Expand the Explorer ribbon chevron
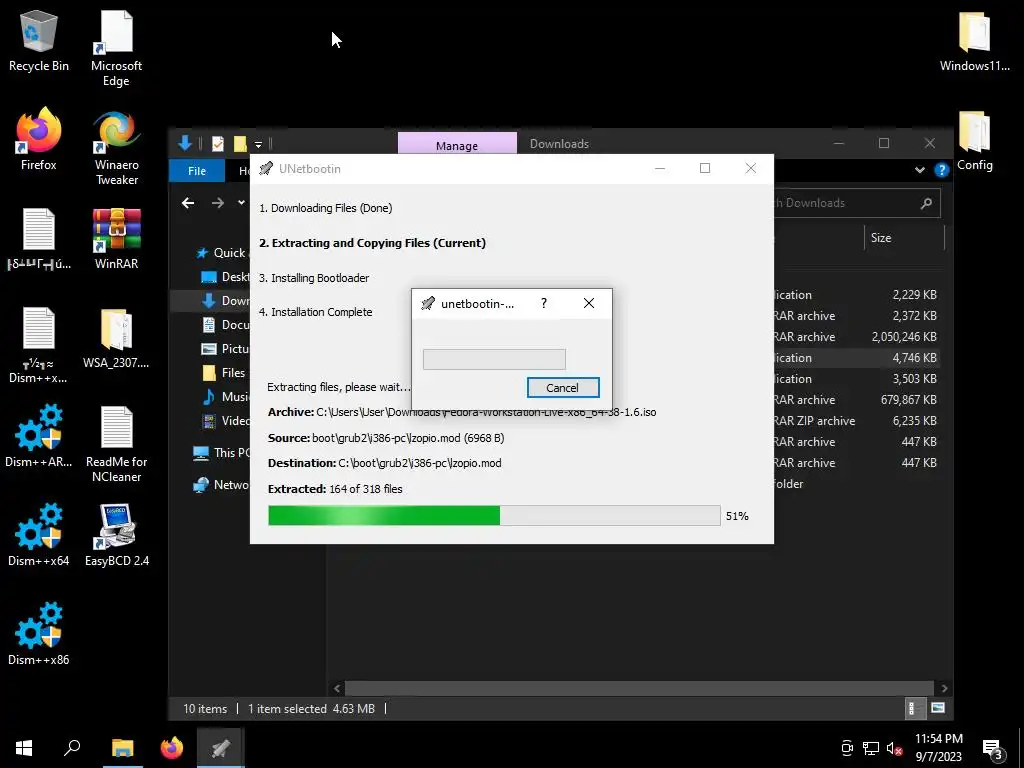This screenshot has height=768, width=1024. point(920,170)
